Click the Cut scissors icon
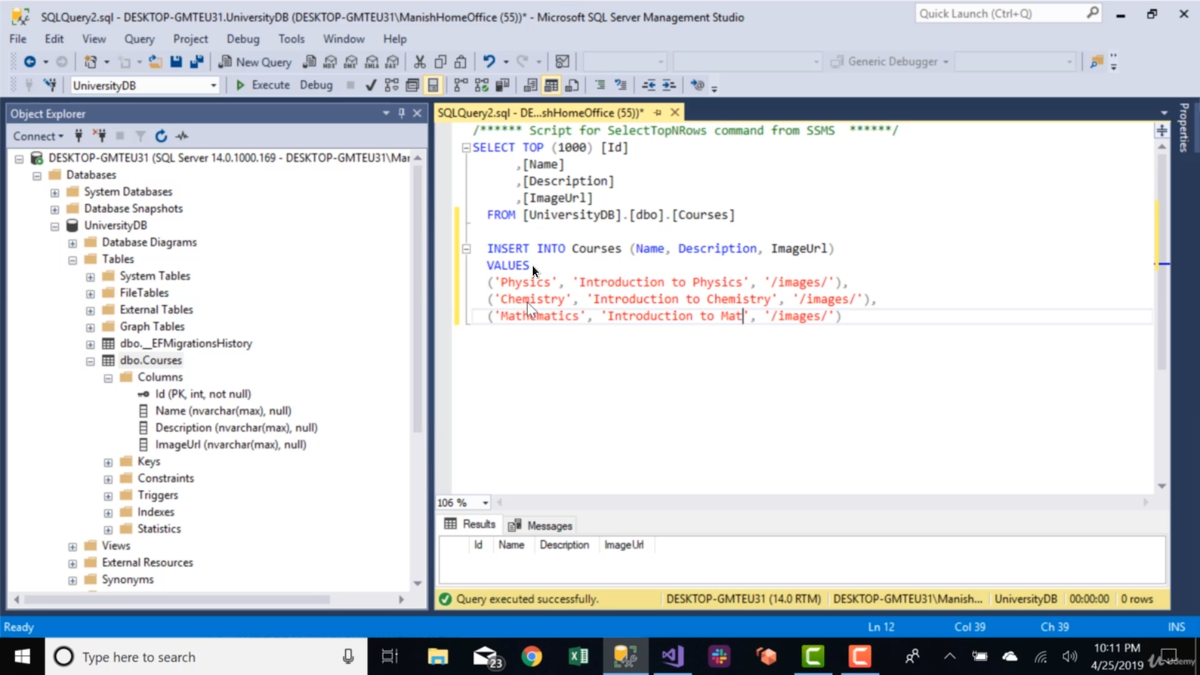Screen dimensions: 1200x675 pos(419,62)
